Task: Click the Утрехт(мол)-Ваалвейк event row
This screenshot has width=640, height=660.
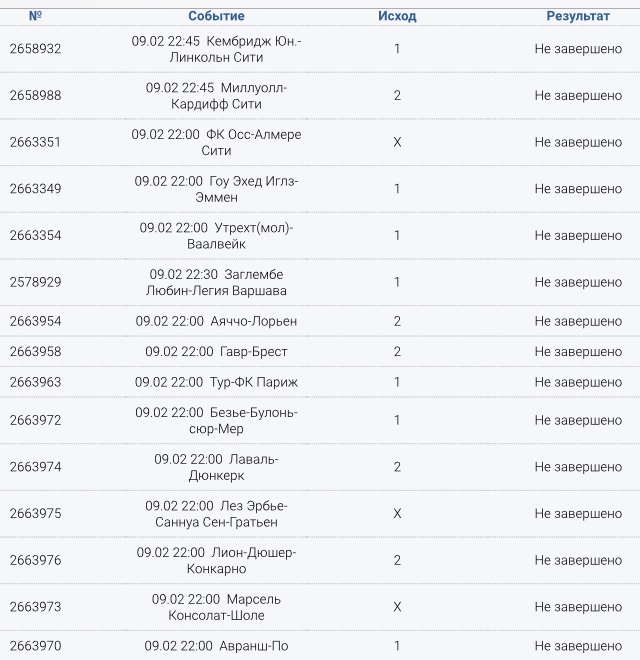Action: coord(216,235)
